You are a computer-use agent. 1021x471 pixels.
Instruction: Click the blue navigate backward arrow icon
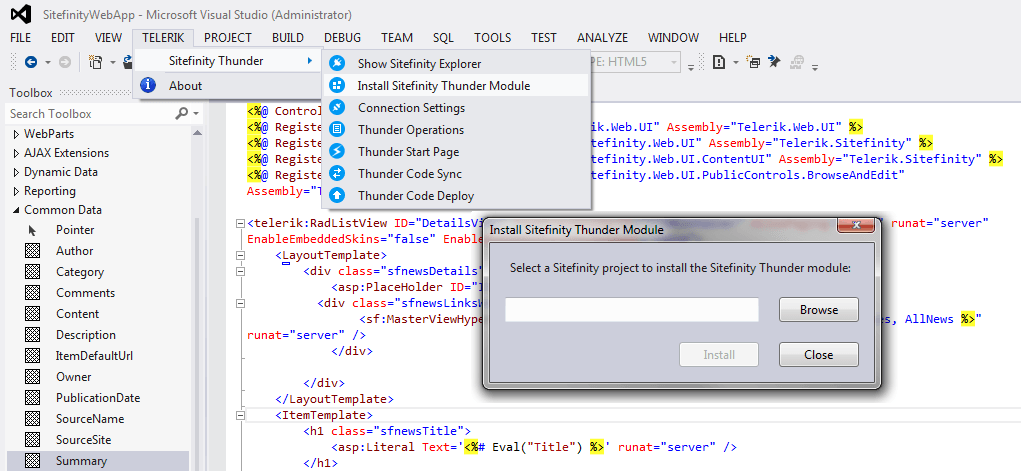click(x=31, y=62)
